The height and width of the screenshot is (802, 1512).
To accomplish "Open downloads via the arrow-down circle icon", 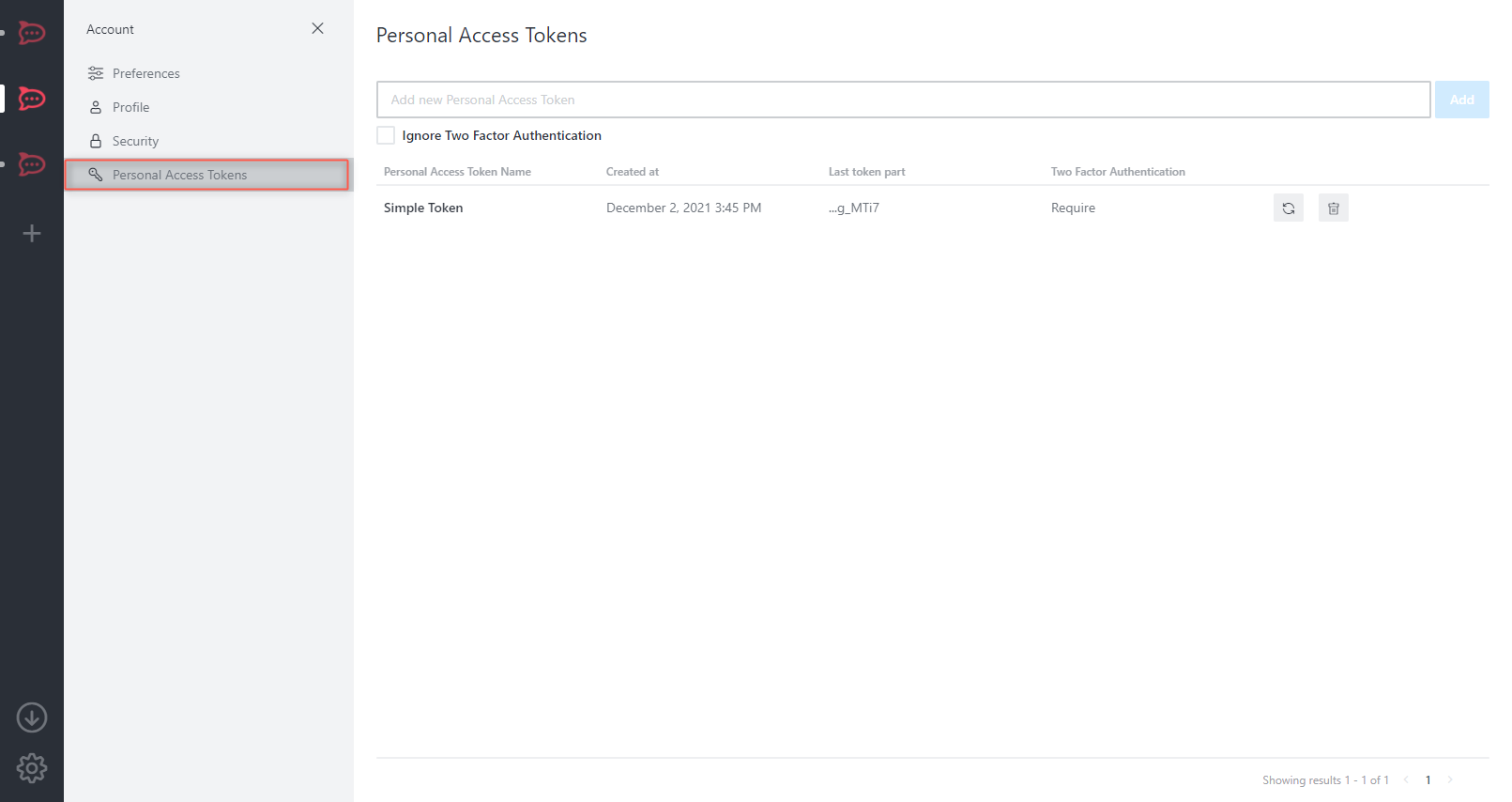I will coord(32,717).
